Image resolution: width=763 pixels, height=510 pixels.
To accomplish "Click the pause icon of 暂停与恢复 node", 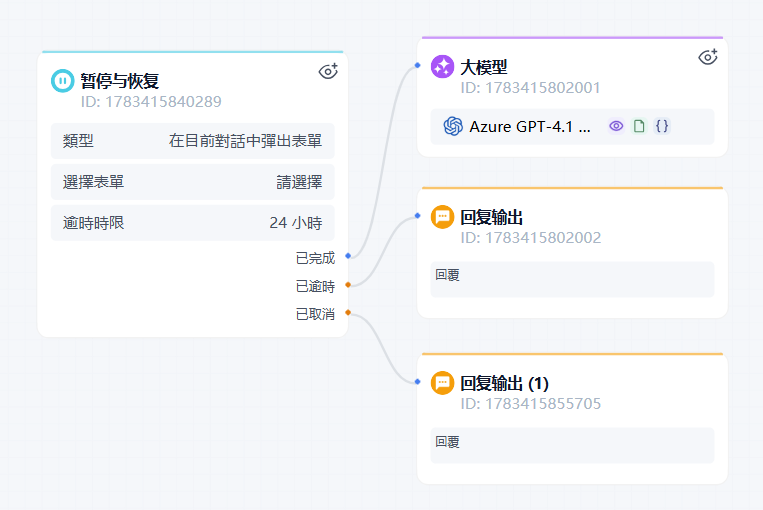I will pyautogui.click(x=63, y=81).
